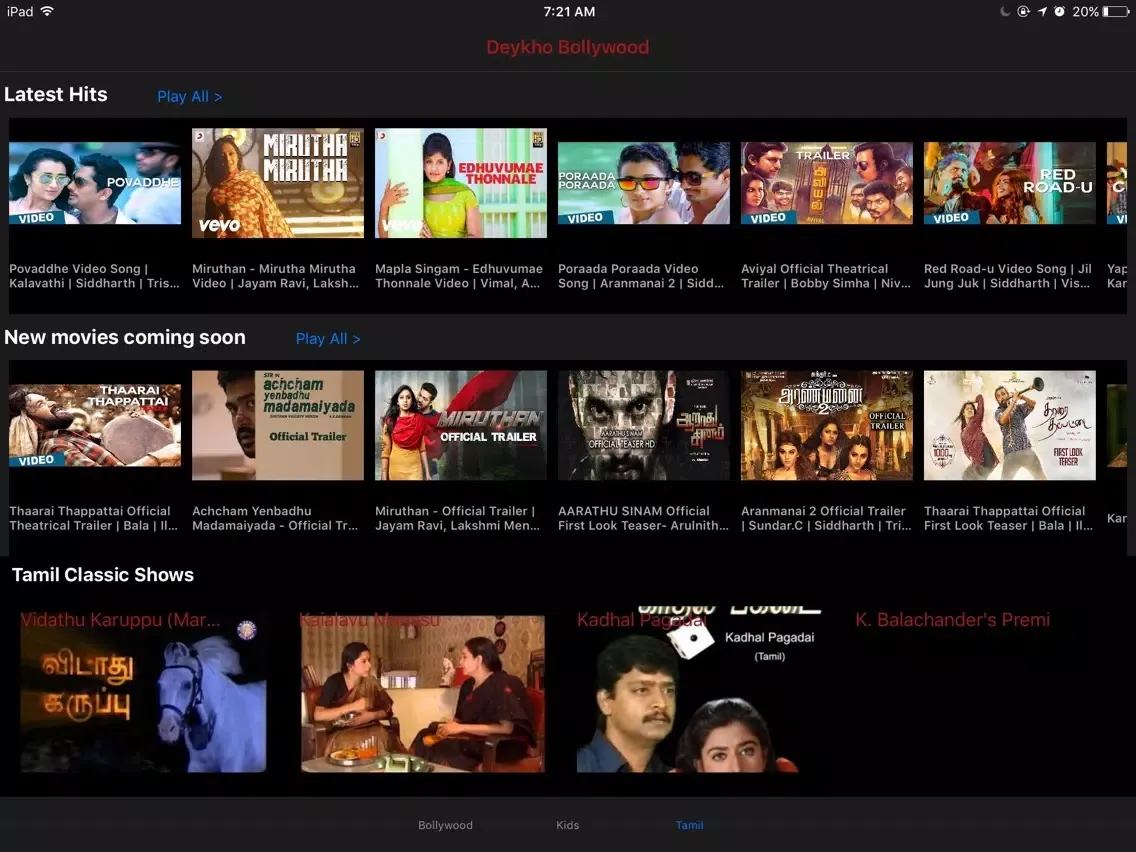This screenshot has height=852, width=1136.
Task: Select the Tamil tab
Action: click(x=689, y=824)
